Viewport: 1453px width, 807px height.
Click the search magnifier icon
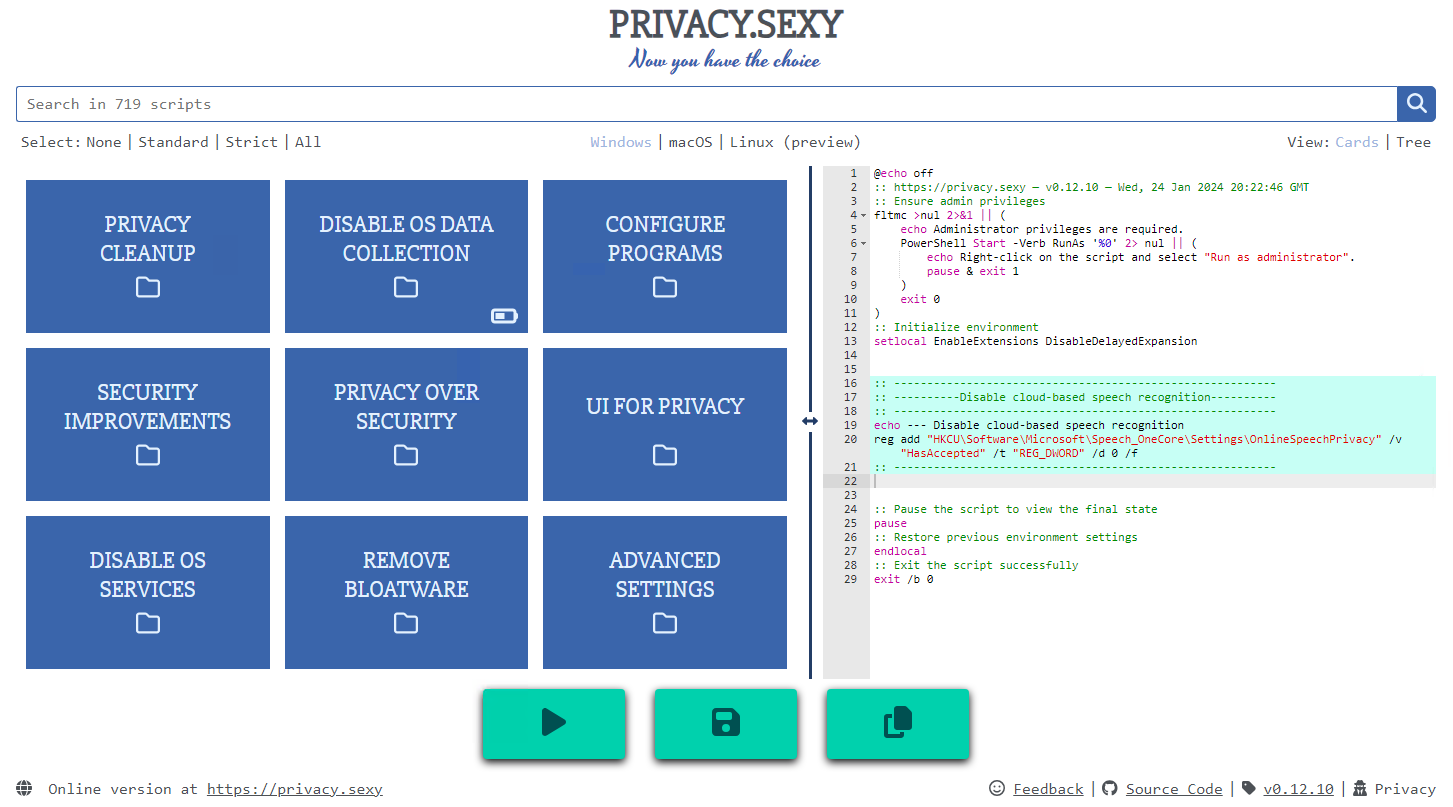[1415, 103]
